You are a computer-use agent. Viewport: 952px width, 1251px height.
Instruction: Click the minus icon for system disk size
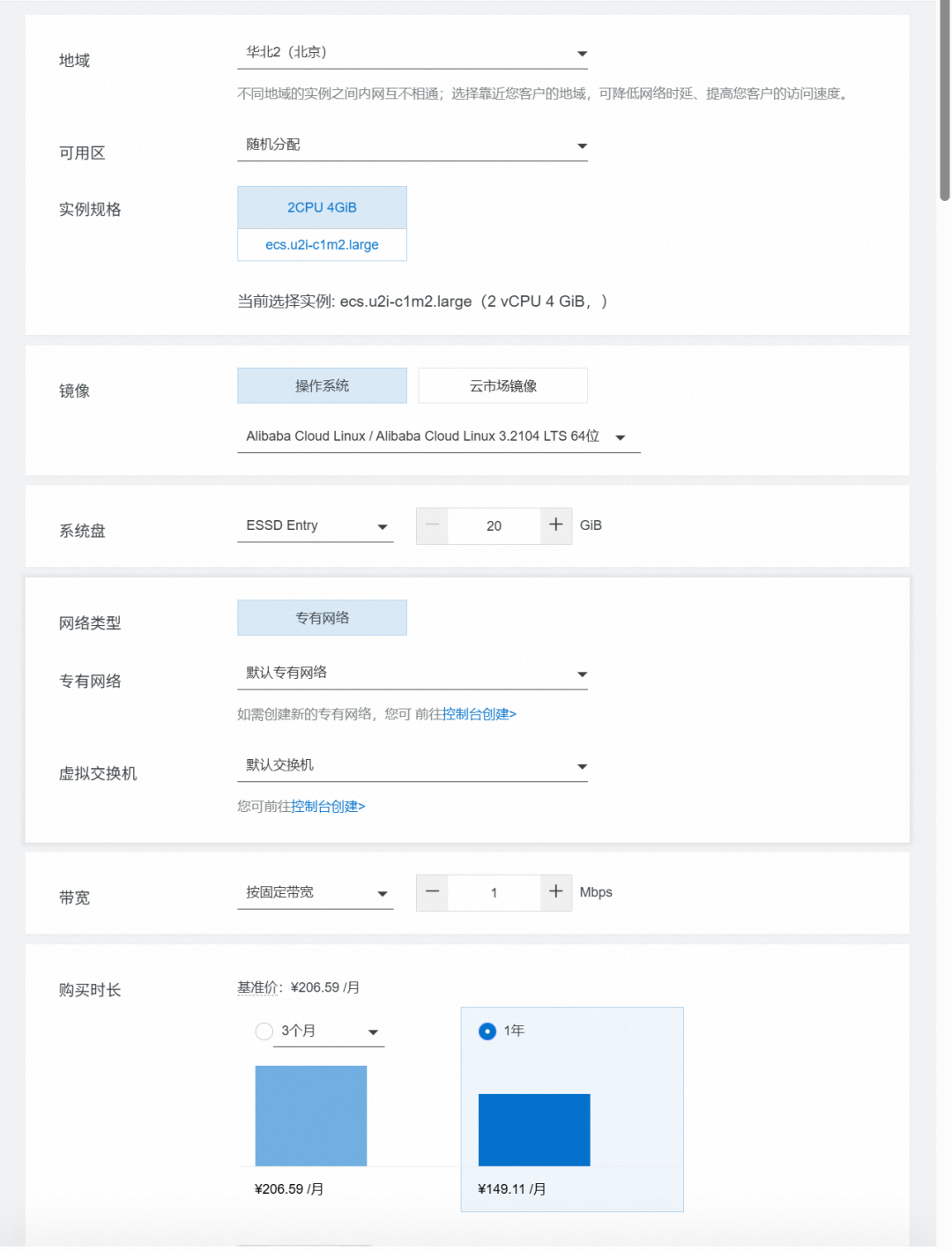click(432, 525)
